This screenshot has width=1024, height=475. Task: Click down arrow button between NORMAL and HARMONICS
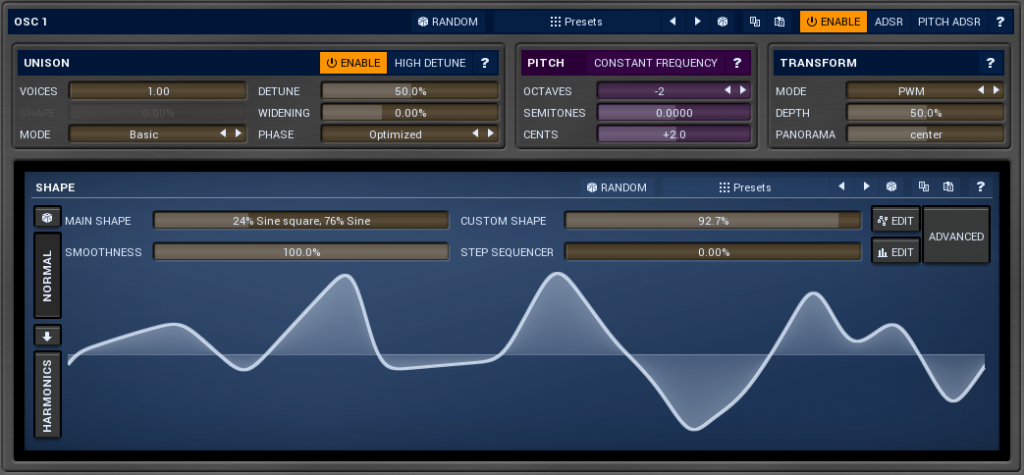(47, 336)
